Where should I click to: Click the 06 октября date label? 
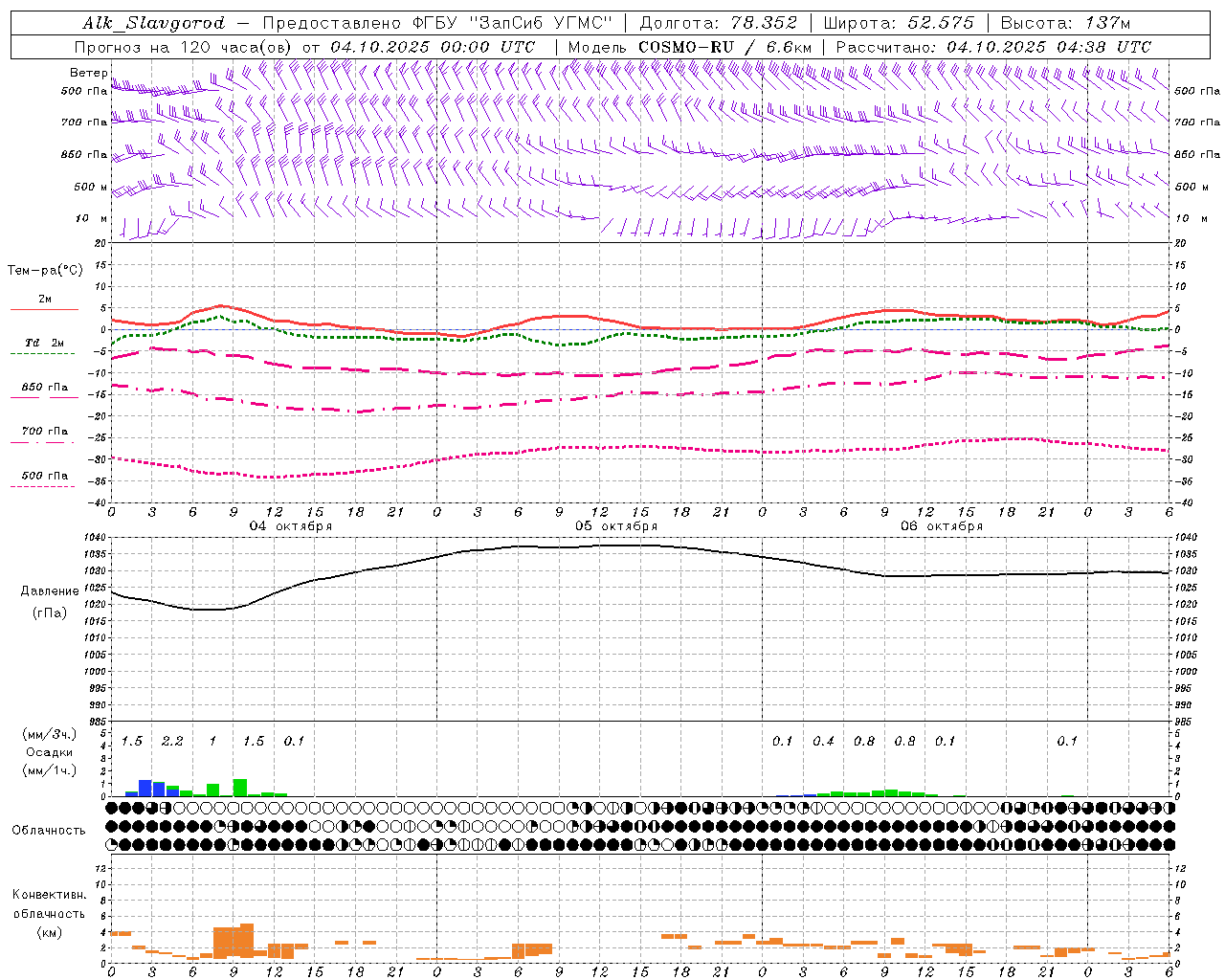[x=942, y=525]
